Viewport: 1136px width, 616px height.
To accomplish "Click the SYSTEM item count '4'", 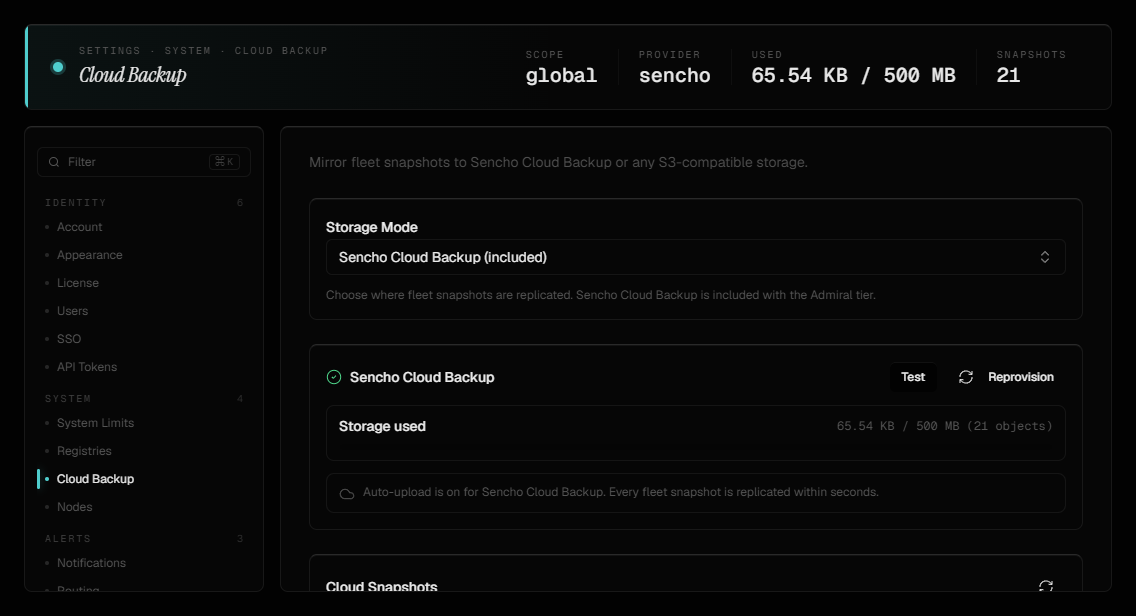I will [240, 399].
